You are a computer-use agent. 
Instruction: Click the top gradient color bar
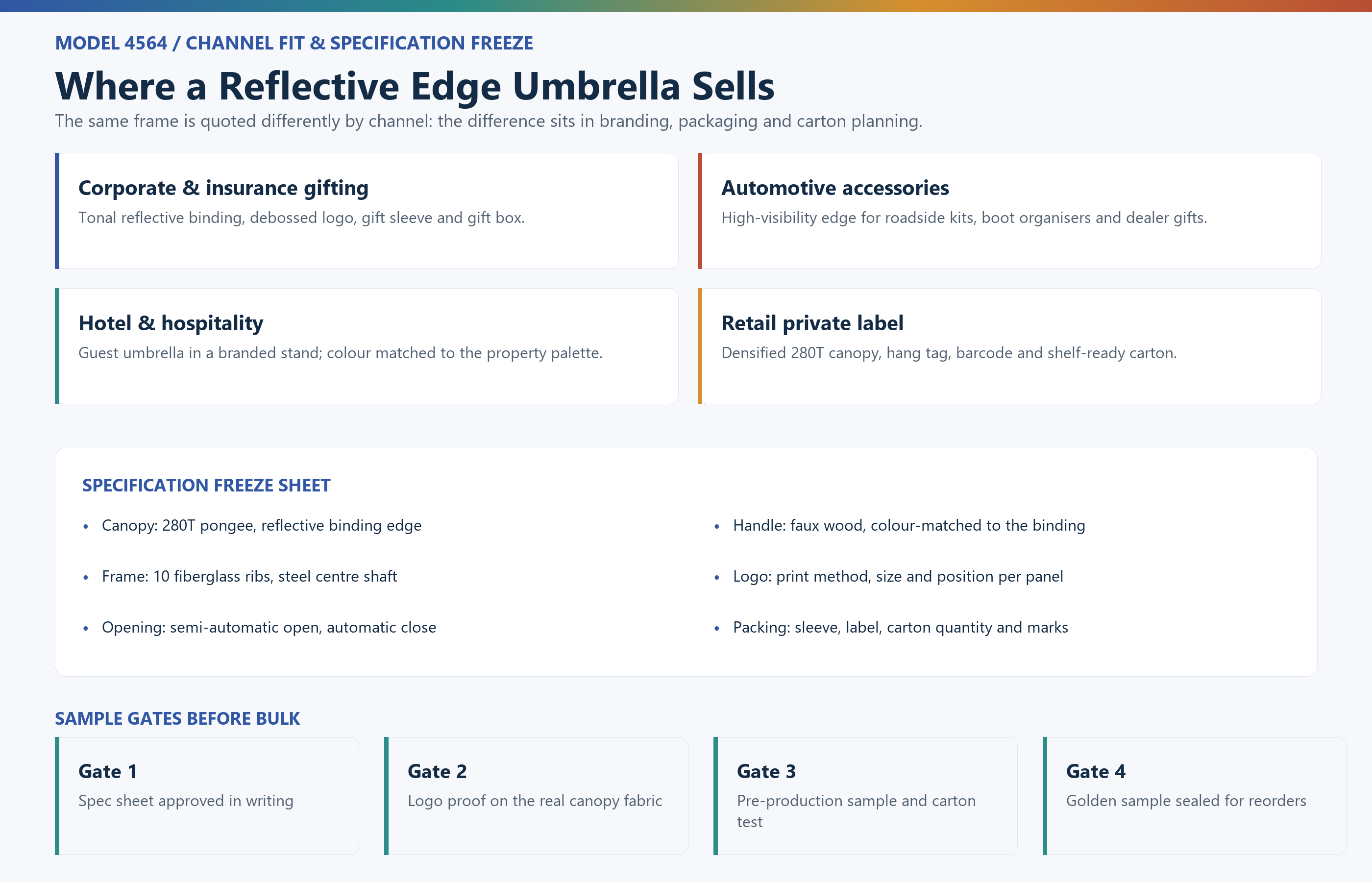pos(686,6)
